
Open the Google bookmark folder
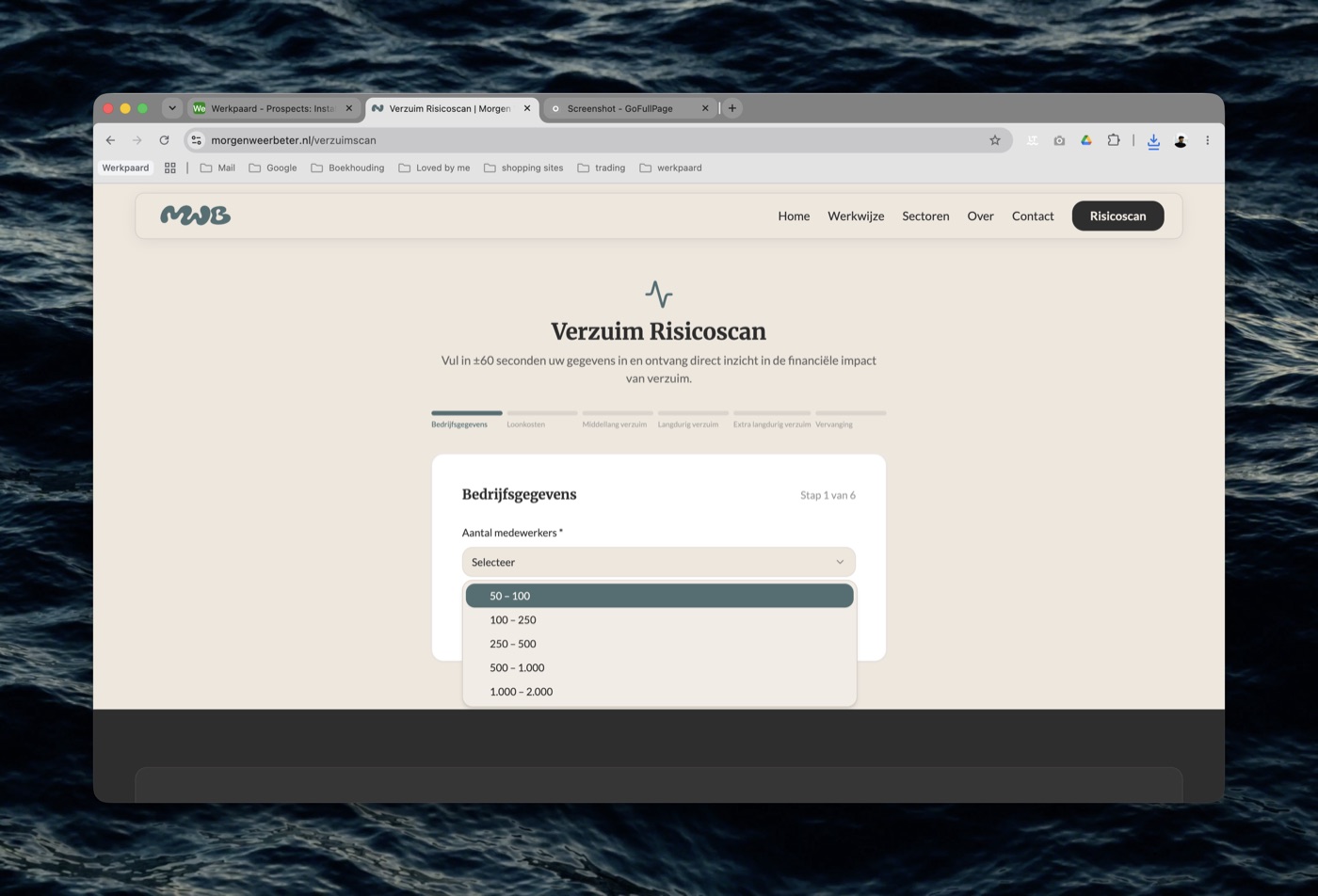pos(273,168)
